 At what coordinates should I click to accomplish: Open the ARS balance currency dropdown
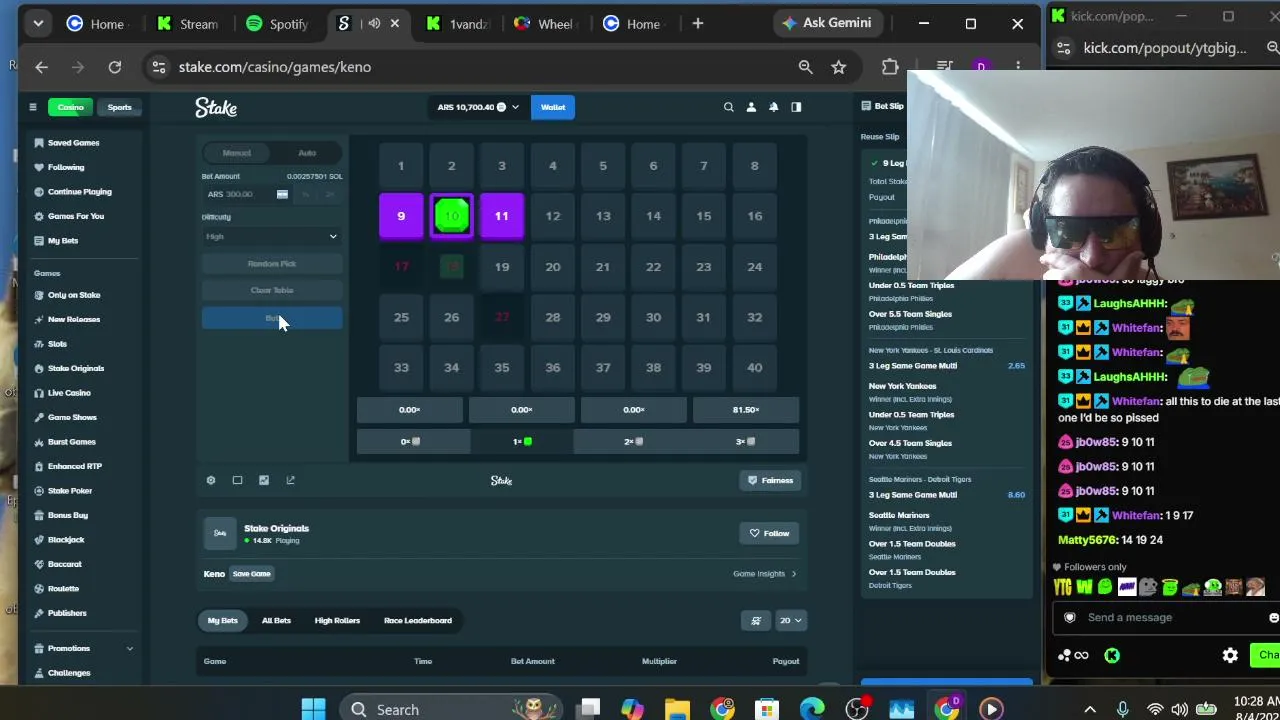478,107
